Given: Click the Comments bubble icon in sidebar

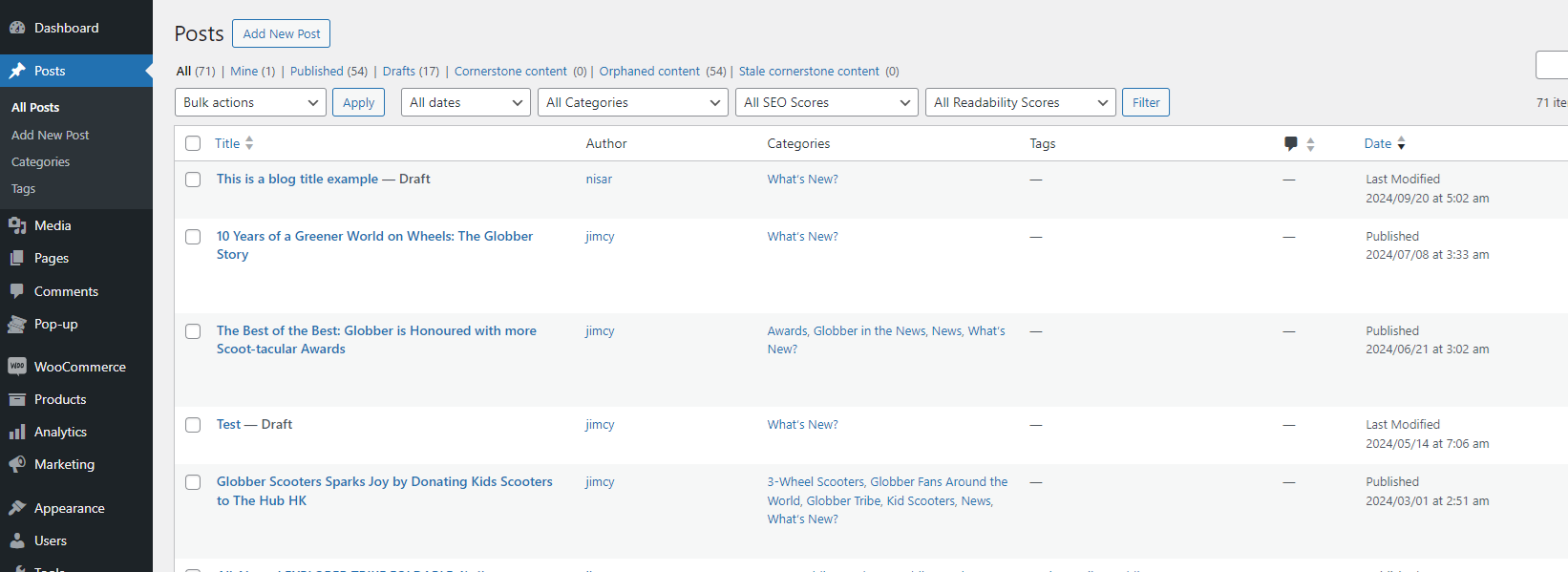Looking at the screenshot, I should [x=17, y=291].
